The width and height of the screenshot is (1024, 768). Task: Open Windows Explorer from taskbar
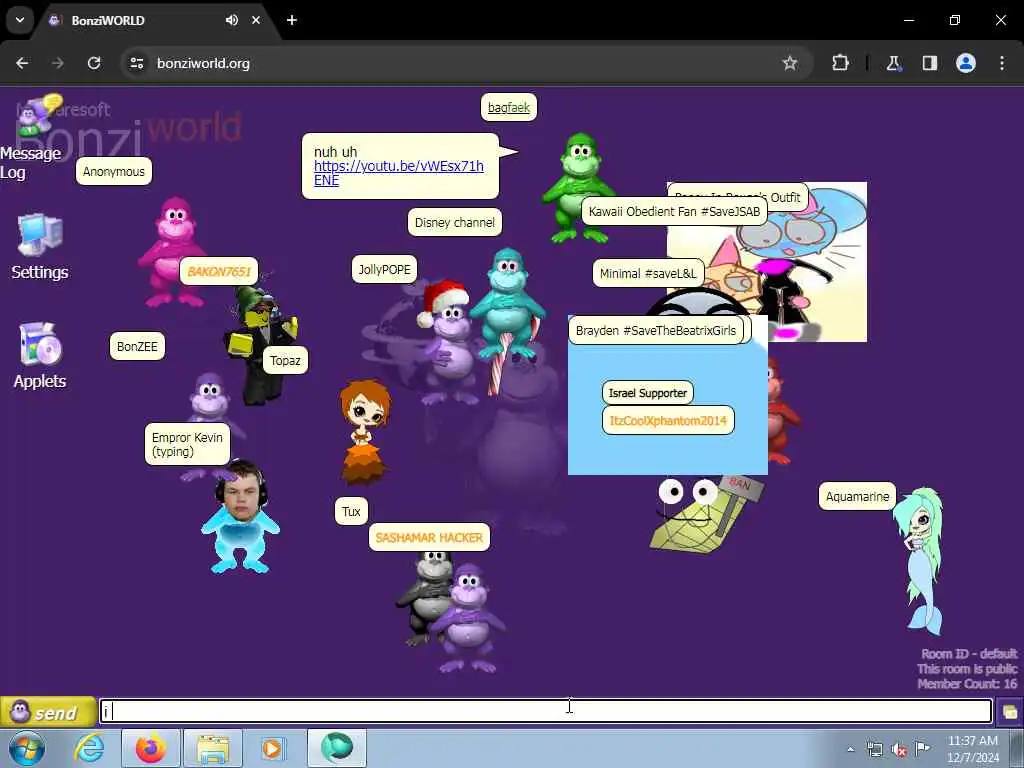point(213,748)
